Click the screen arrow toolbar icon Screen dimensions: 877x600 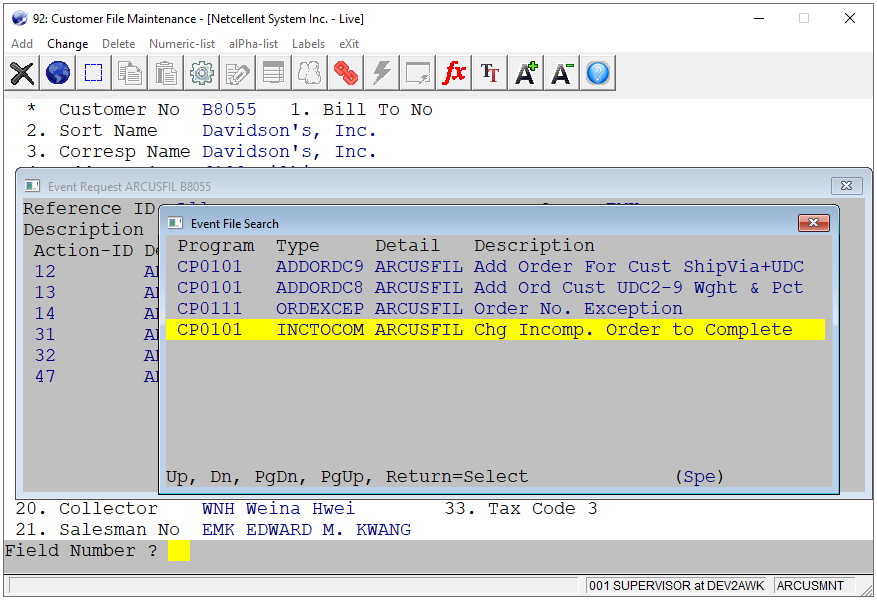(417, 73)
